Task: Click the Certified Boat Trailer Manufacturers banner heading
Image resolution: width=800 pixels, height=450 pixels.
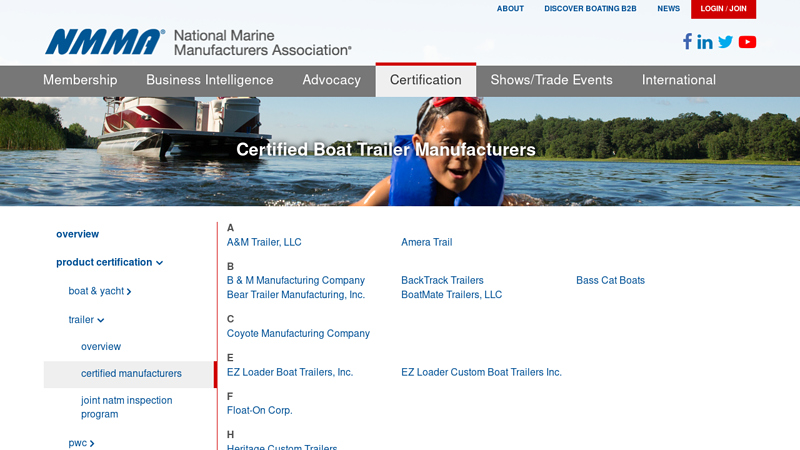Action: [x=386, y=150]
